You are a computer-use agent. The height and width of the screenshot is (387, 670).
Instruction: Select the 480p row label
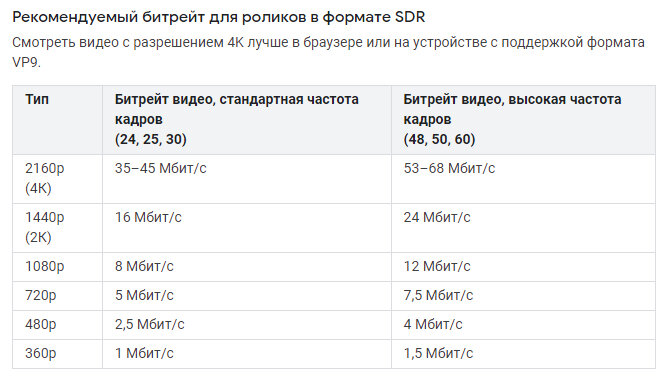(x=41, y=325)
